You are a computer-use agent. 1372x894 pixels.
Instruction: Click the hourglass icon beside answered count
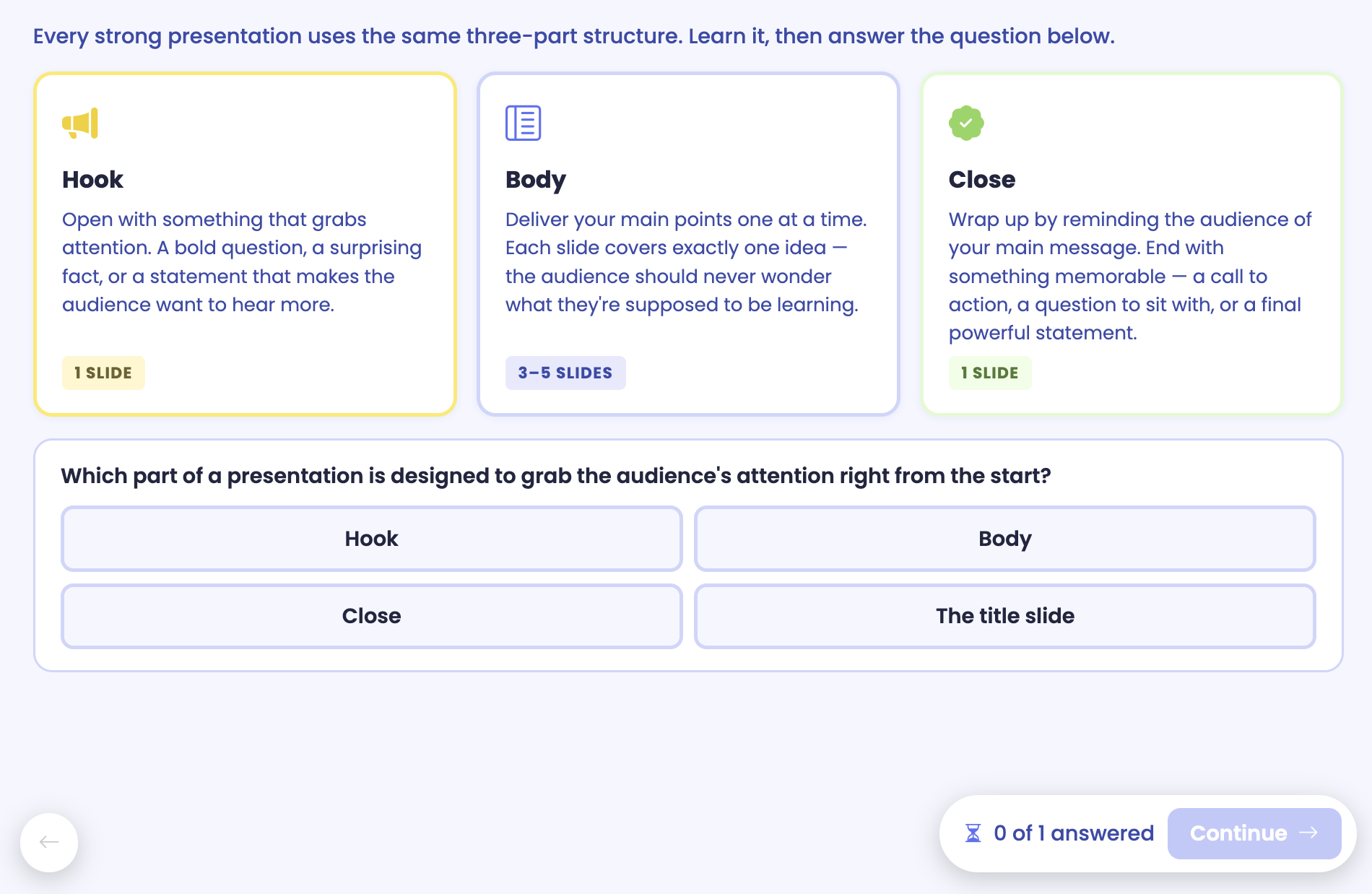(973, 833)
